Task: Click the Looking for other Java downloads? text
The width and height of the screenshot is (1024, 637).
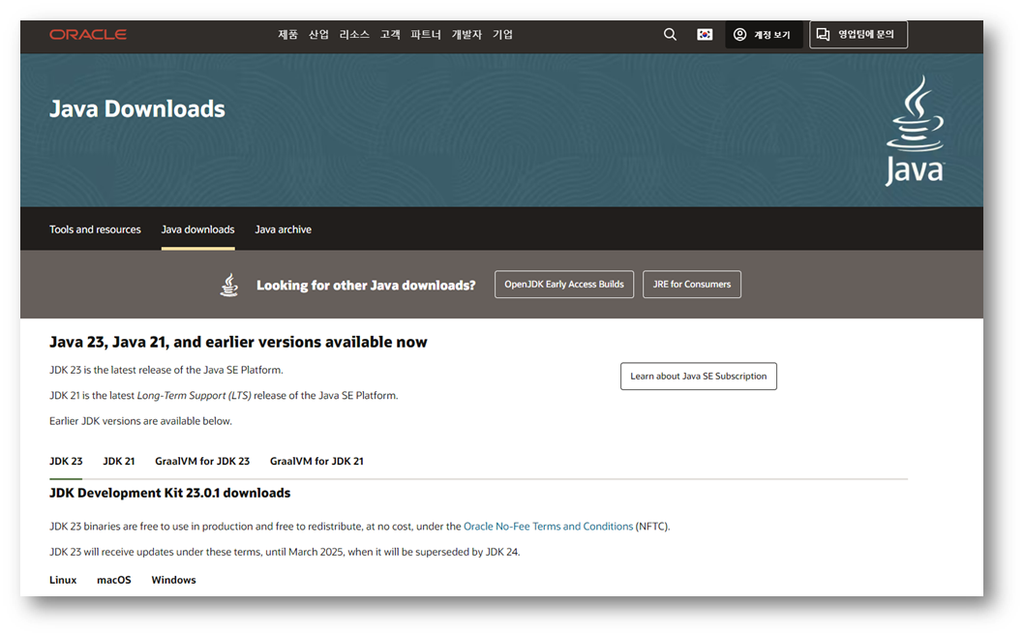Action: (x=366, y=286)
